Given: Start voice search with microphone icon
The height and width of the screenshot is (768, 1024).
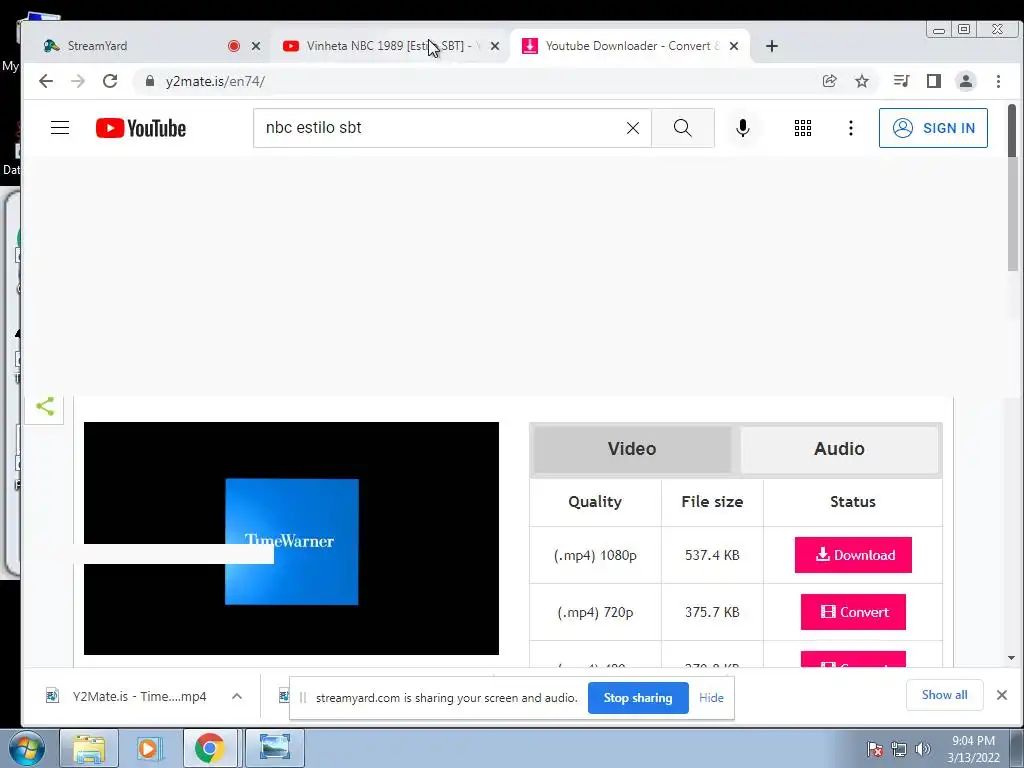Looking at the screenshot, I should pyautogui.click(x=743, y=128).
